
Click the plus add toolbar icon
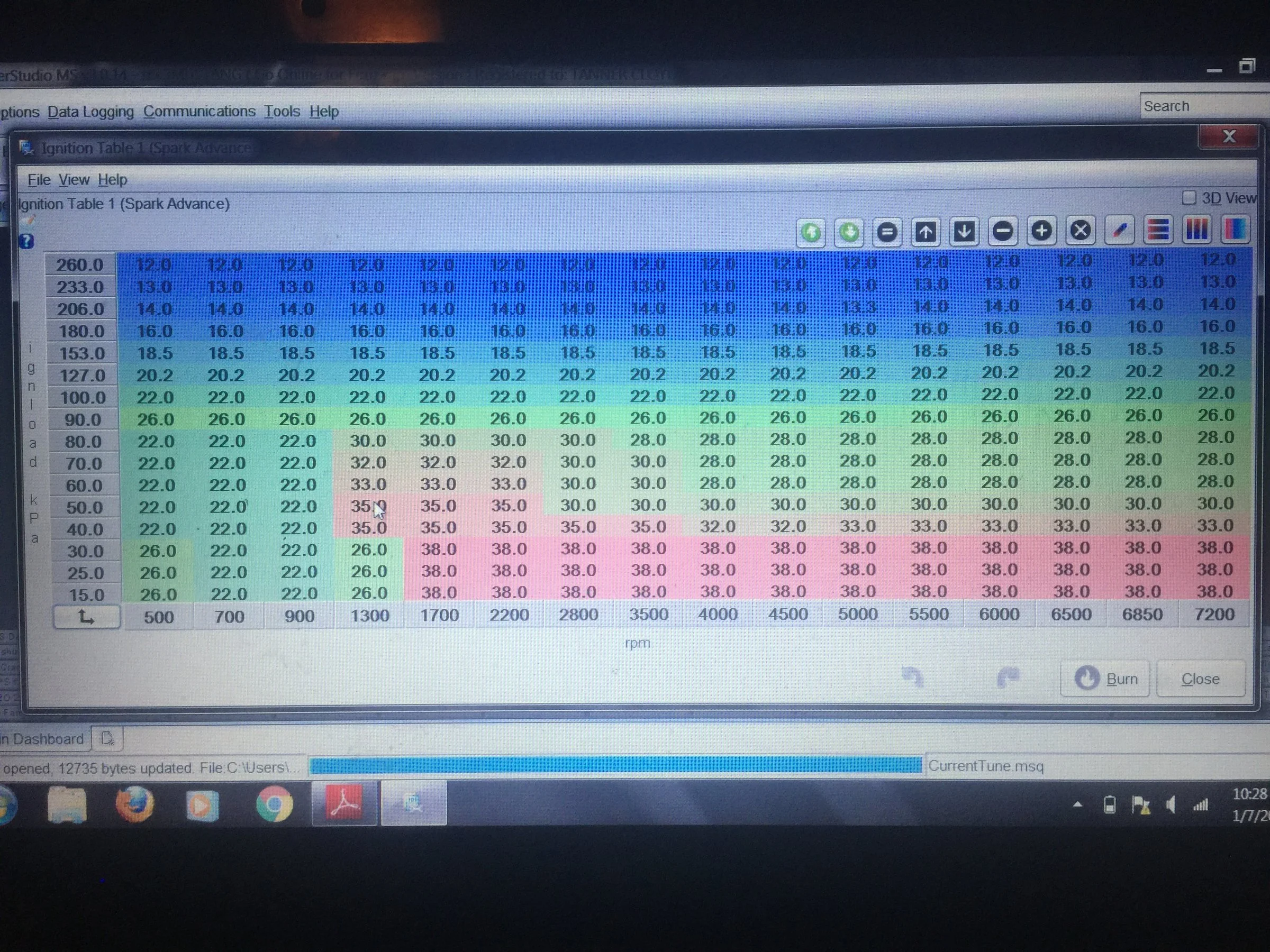[1041, 231]
